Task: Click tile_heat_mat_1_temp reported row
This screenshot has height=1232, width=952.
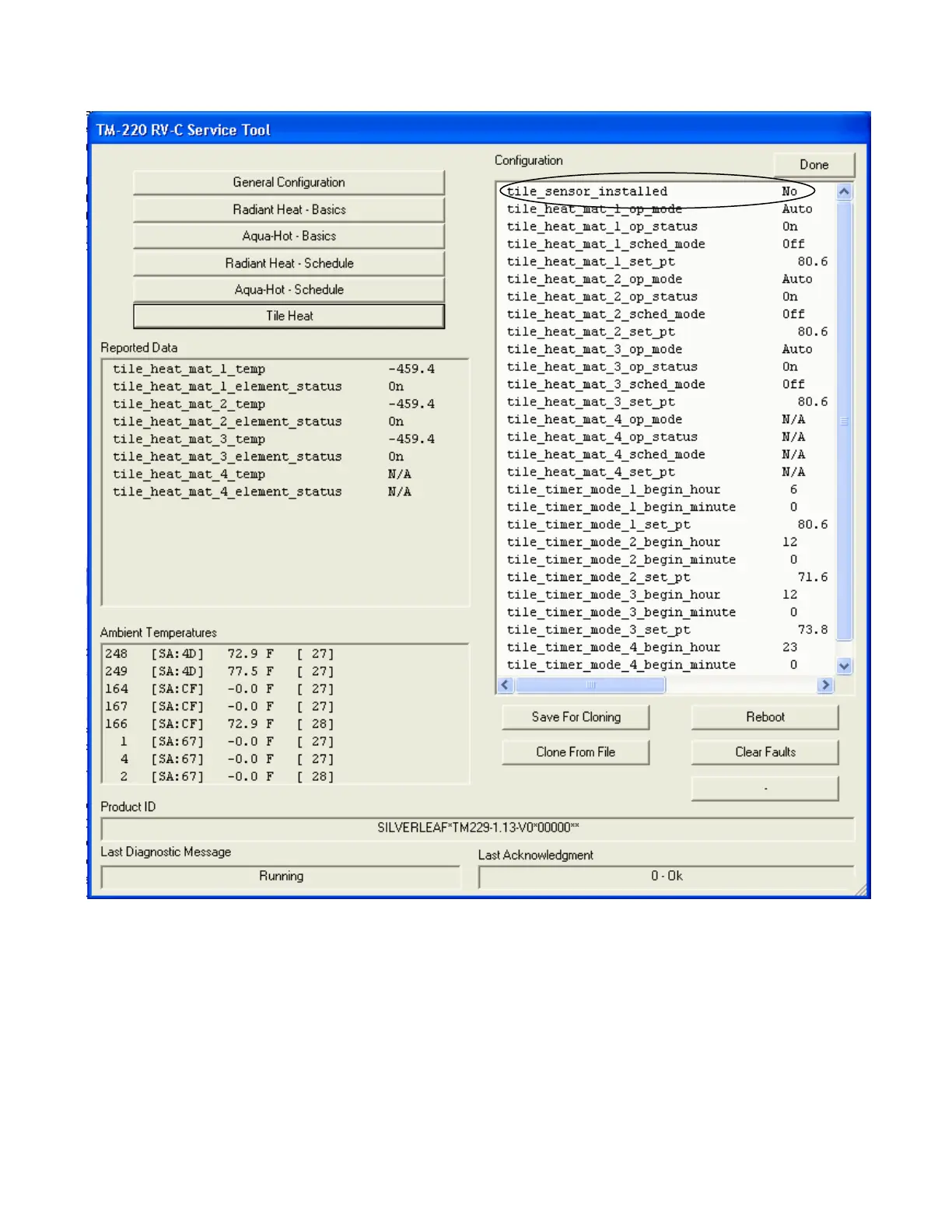Action: (285, 369)
